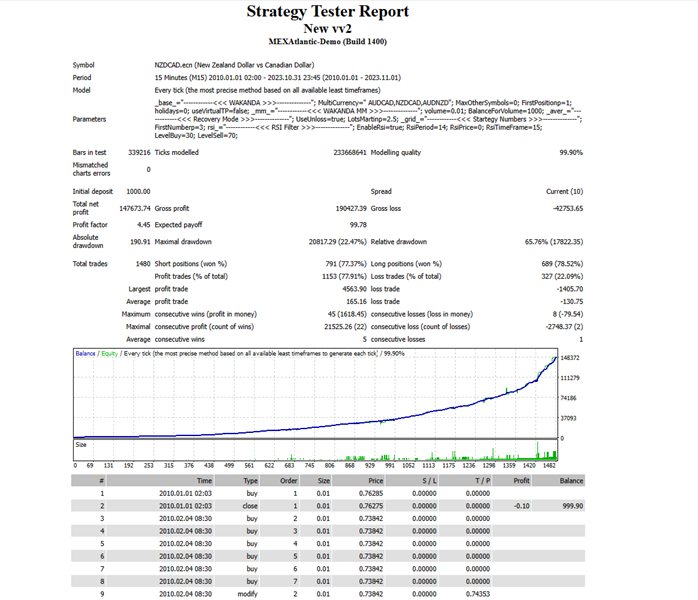
Task: Click consecutive profit value 21525.26 (22)
Action: [x=345, y=327]
